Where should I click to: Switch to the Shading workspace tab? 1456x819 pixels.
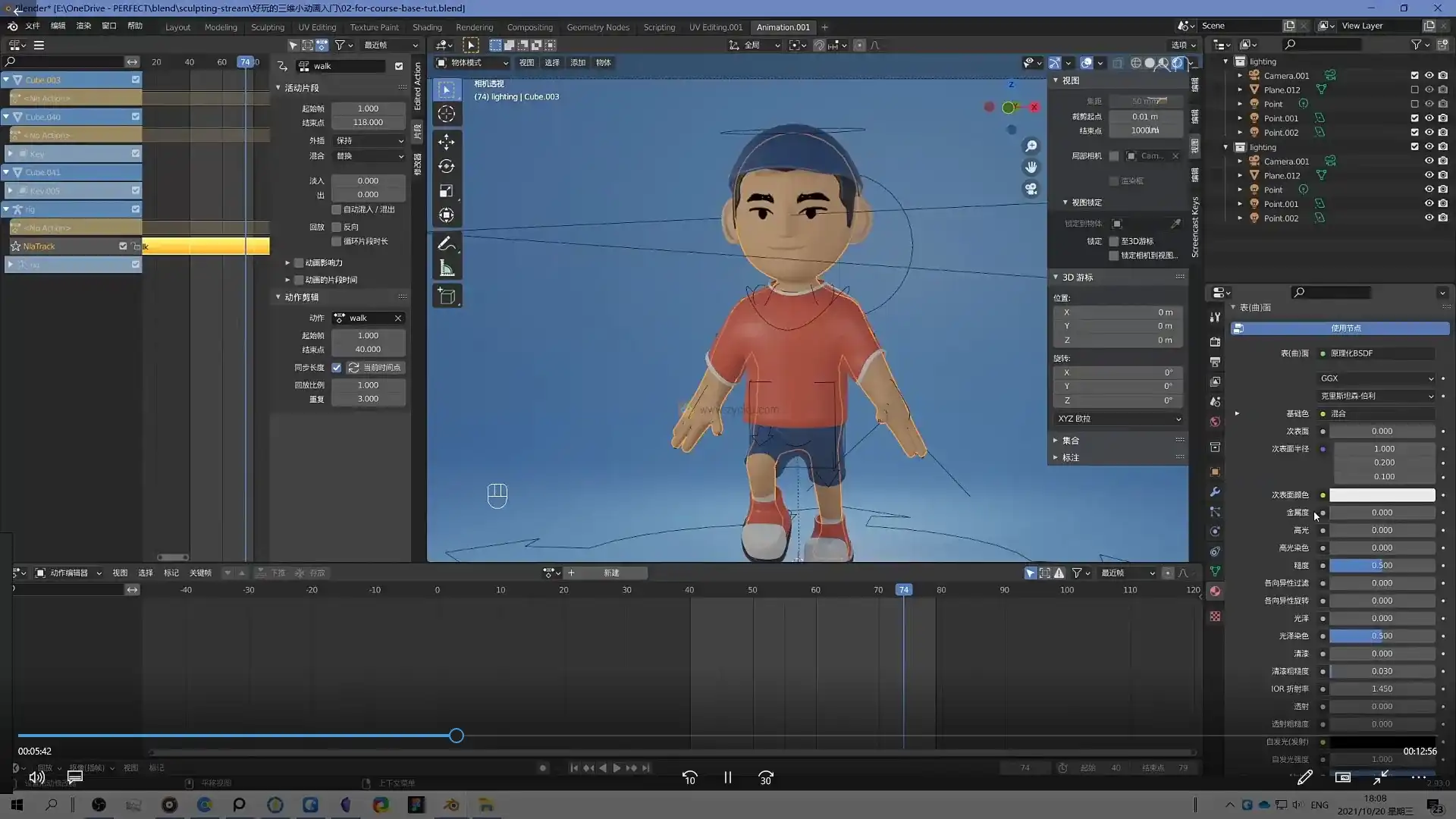427,27
